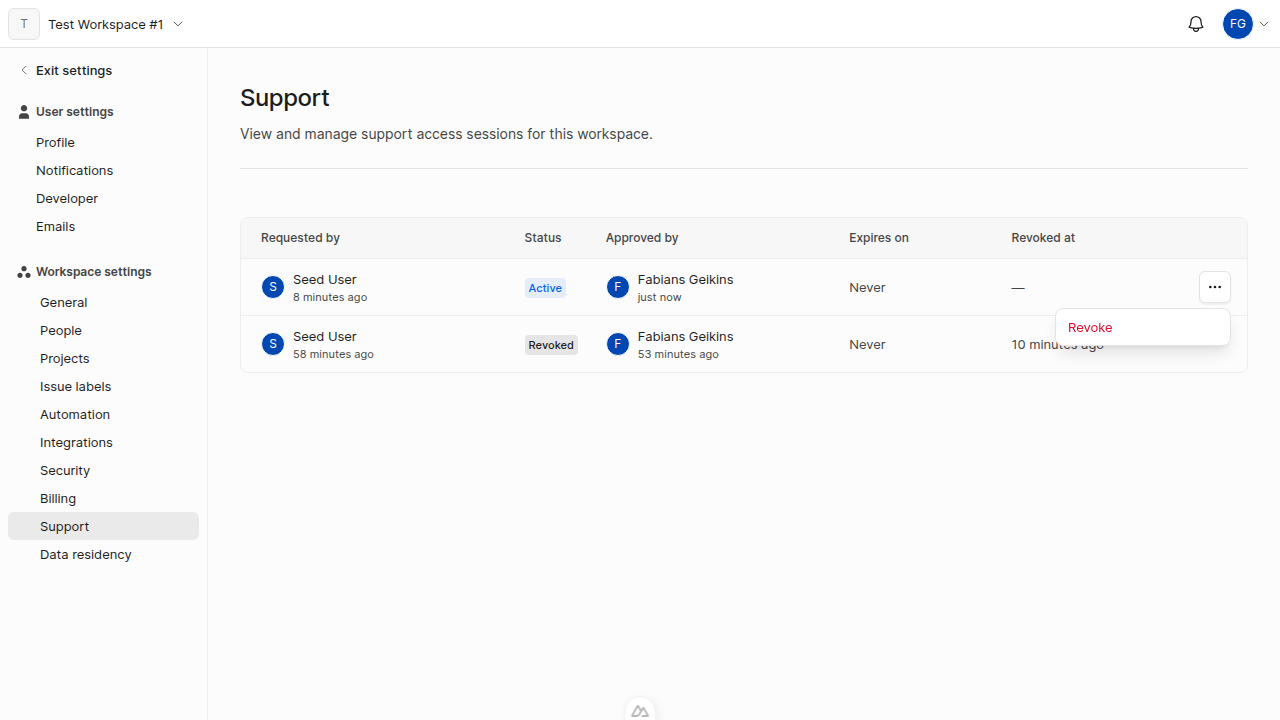Open the notifications bell icon
Image resolution: width=1280 pixels, height=720 pixels.
[x=1195, y=24]
